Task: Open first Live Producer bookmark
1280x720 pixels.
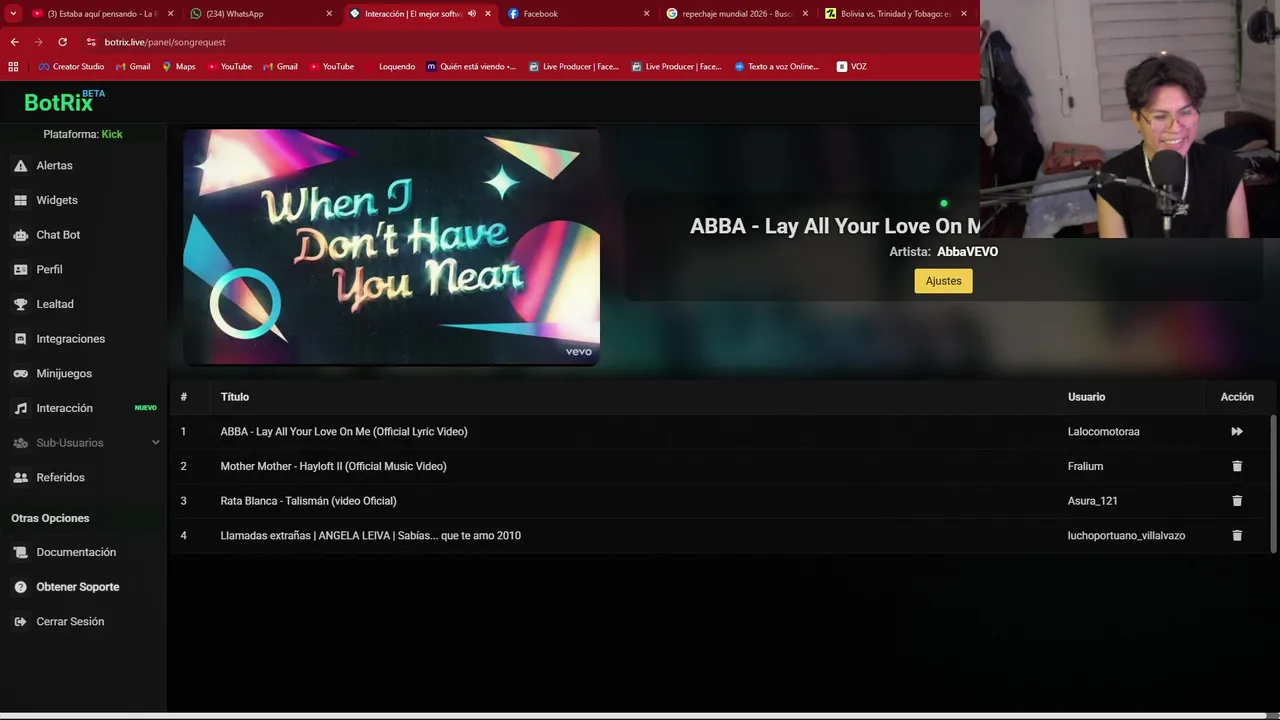Action: coord(574,67)
